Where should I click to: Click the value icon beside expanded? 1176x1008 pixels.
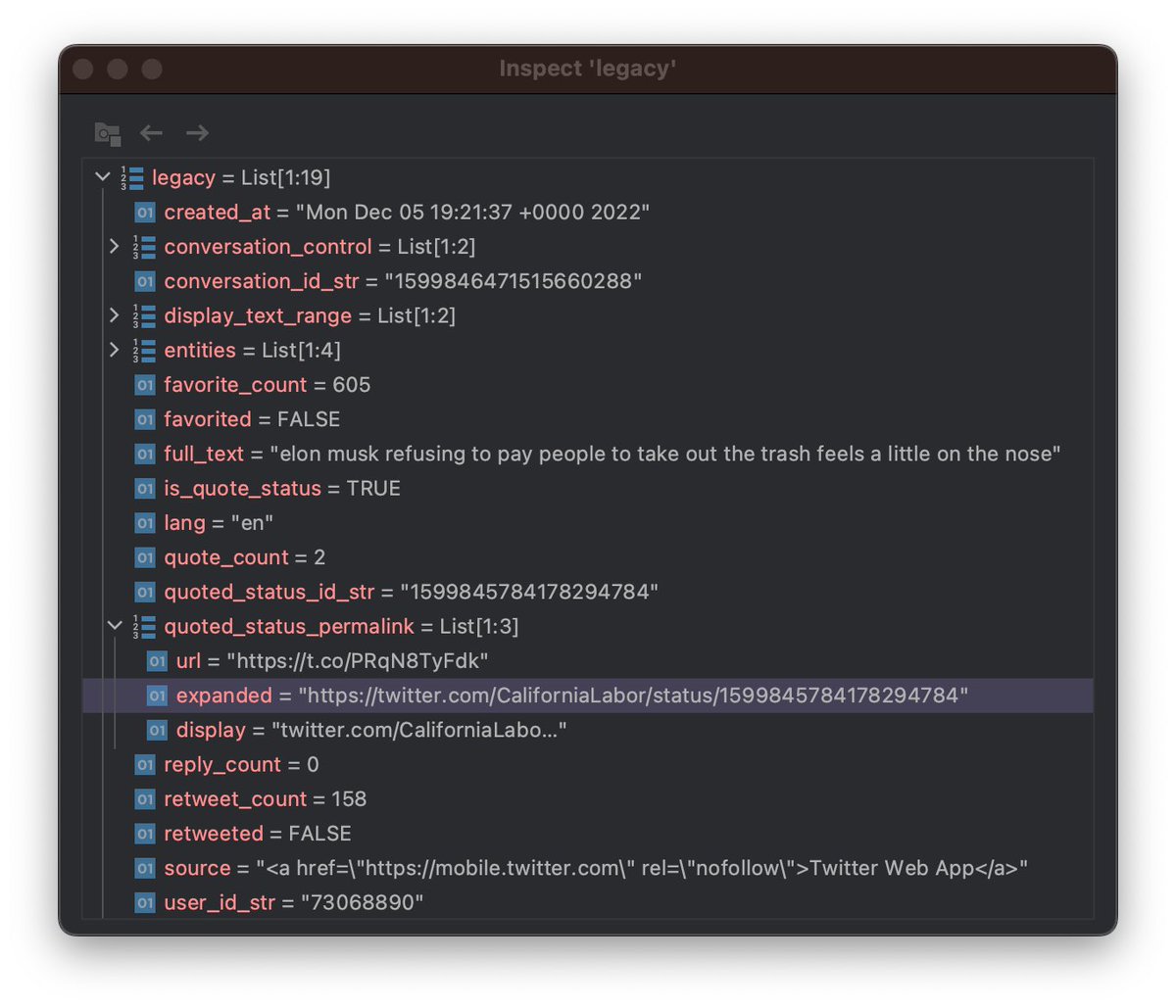pyautogui.click(x=157, y=696)
